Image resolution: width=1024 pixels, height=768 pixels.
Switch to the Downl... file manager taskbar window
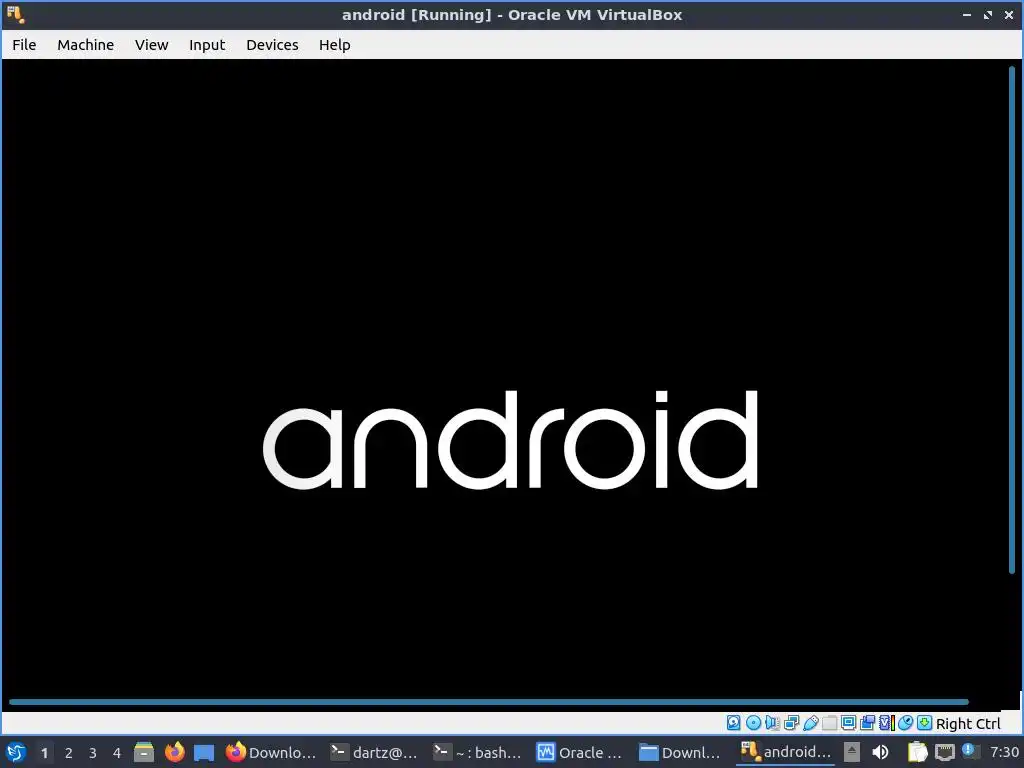pos(681,753)
